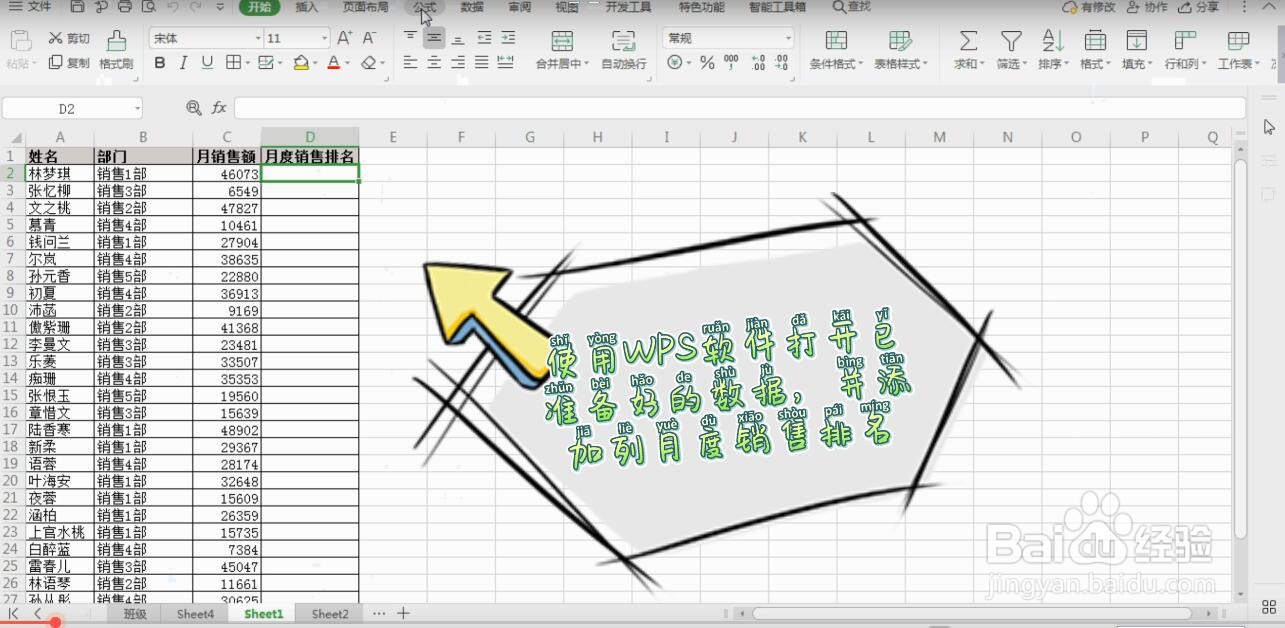Image resolution: width=1285 pixels, height=628 pixels.
Task: Switch to the Page Layout (页面布局) tab
Action: (366, 7)
